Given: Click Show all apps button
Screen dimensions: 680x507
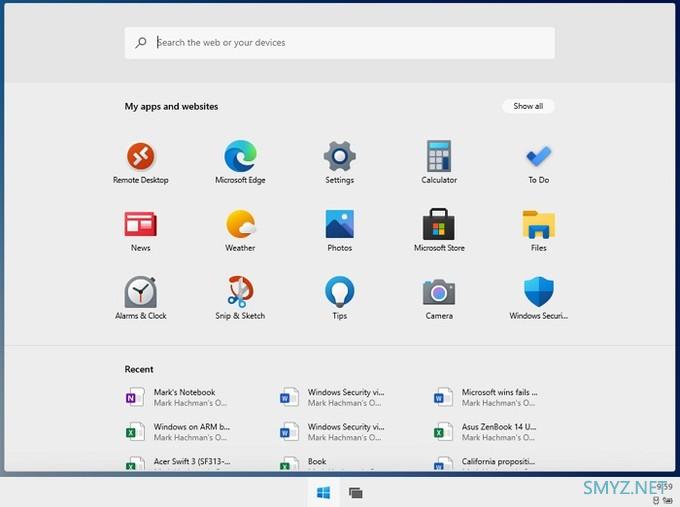Looking at the screenshot, I should click(x=528, y=106).
